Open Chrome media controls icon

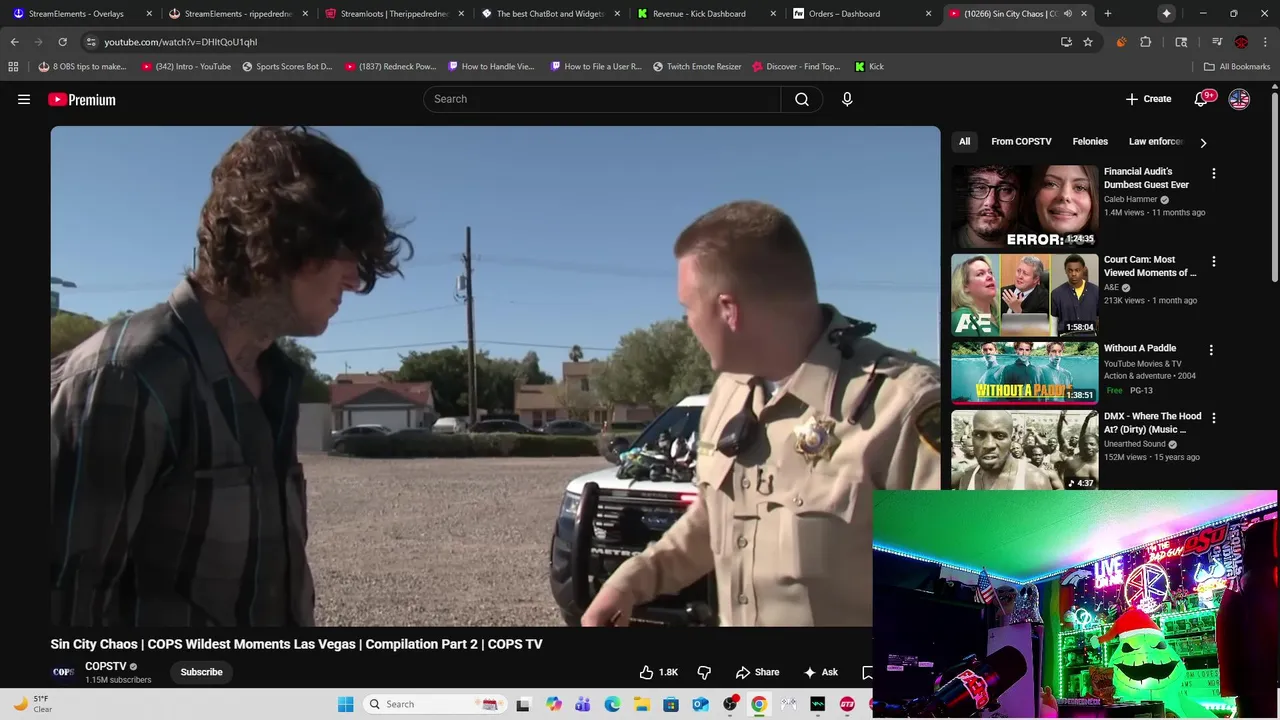pyautogui.click(x=1217, y=42)
